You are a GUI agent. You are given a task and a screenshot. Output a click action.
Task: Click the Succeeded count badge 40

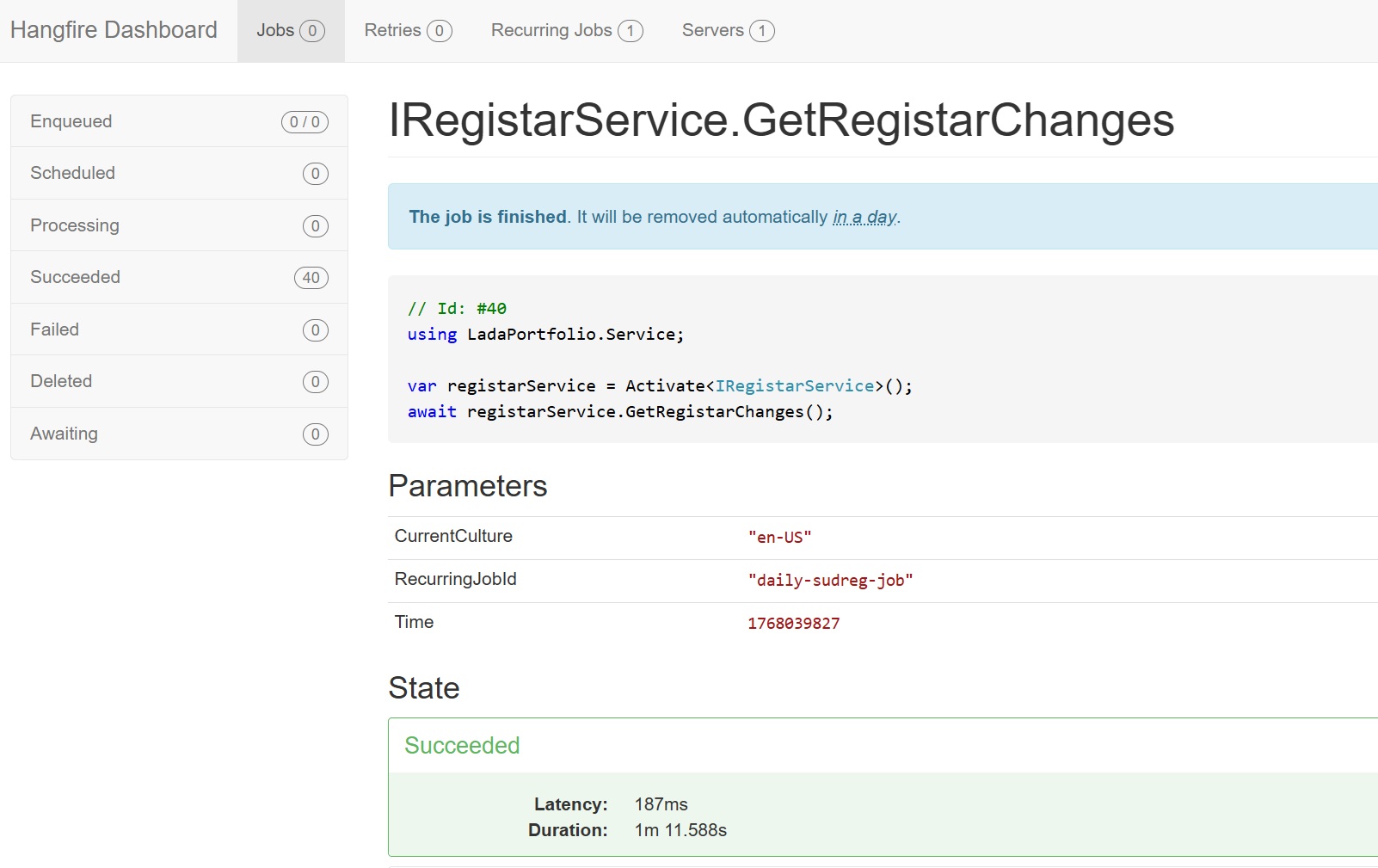coord(311,278)
